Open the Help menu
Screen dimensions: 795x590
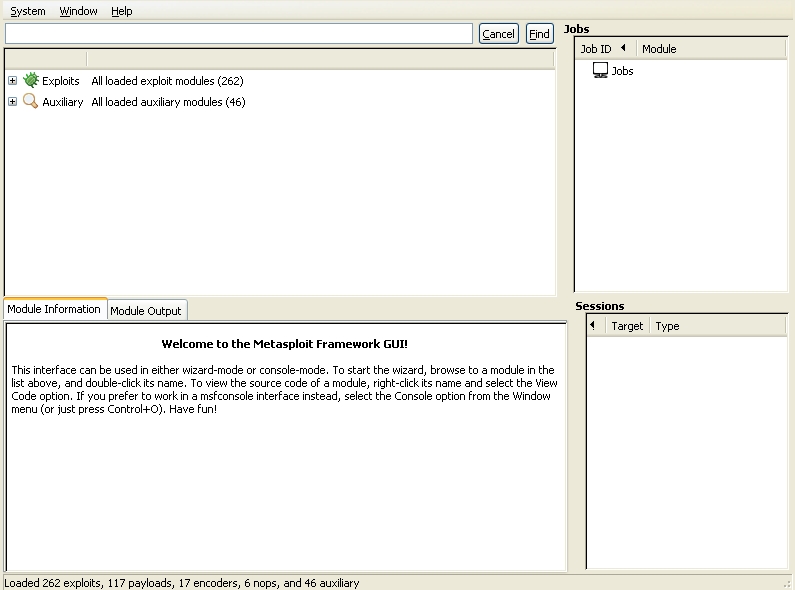pyautogui.click(x=122, y=11)
